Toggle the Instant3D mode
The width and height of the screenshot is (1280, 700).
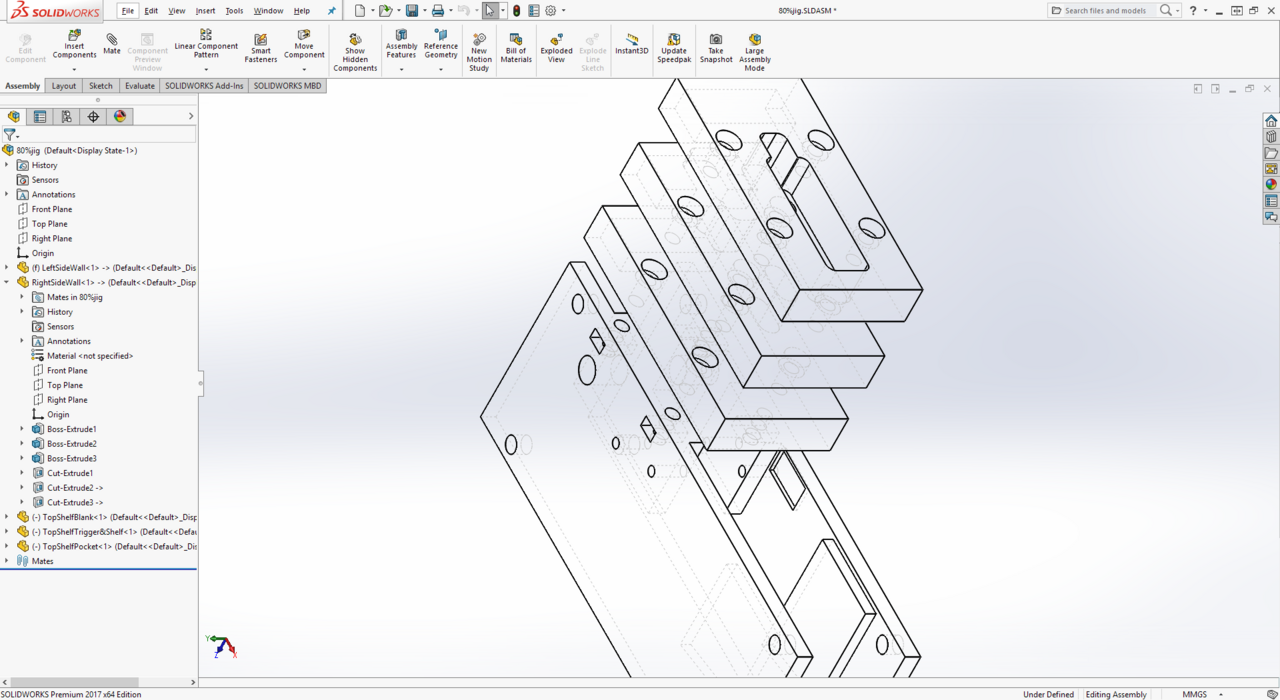(x=632, y=44)
